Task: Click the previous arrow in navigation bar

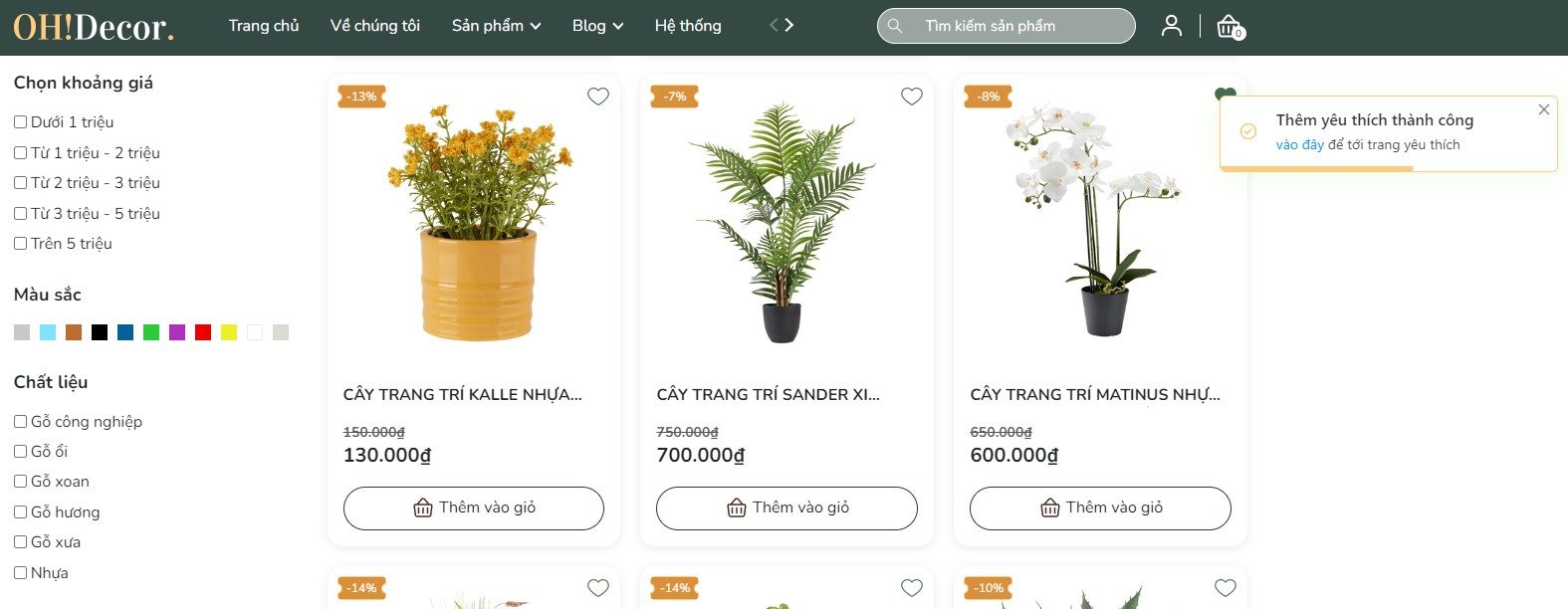Action: click(774, 26)
